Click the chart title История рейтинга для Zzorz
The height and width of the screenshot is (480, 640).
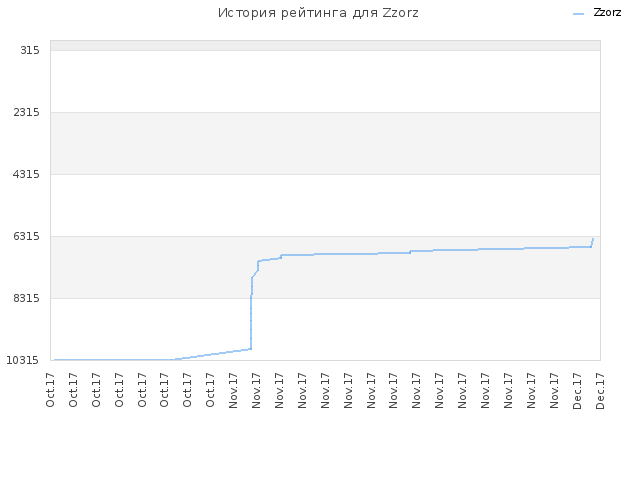[x=318, y=13]
